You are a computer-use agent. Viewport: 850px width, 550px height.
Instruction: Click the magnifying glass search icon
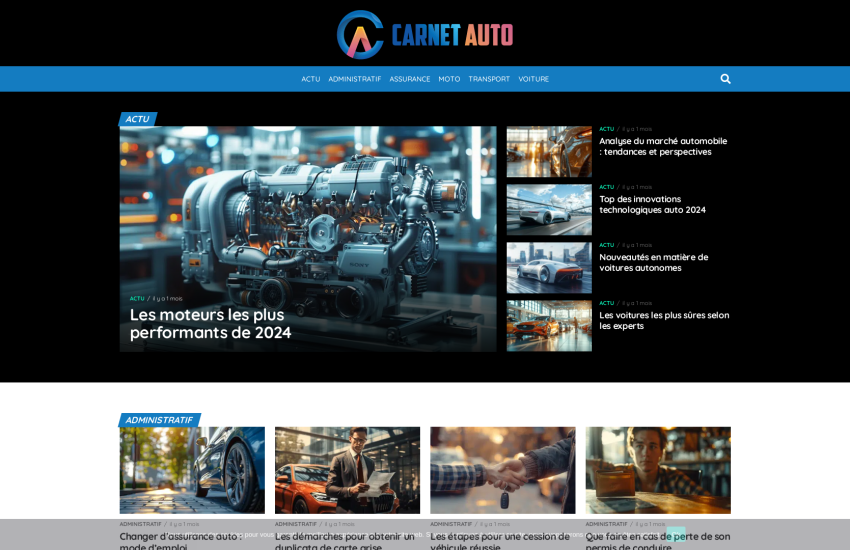coord(725,79)
